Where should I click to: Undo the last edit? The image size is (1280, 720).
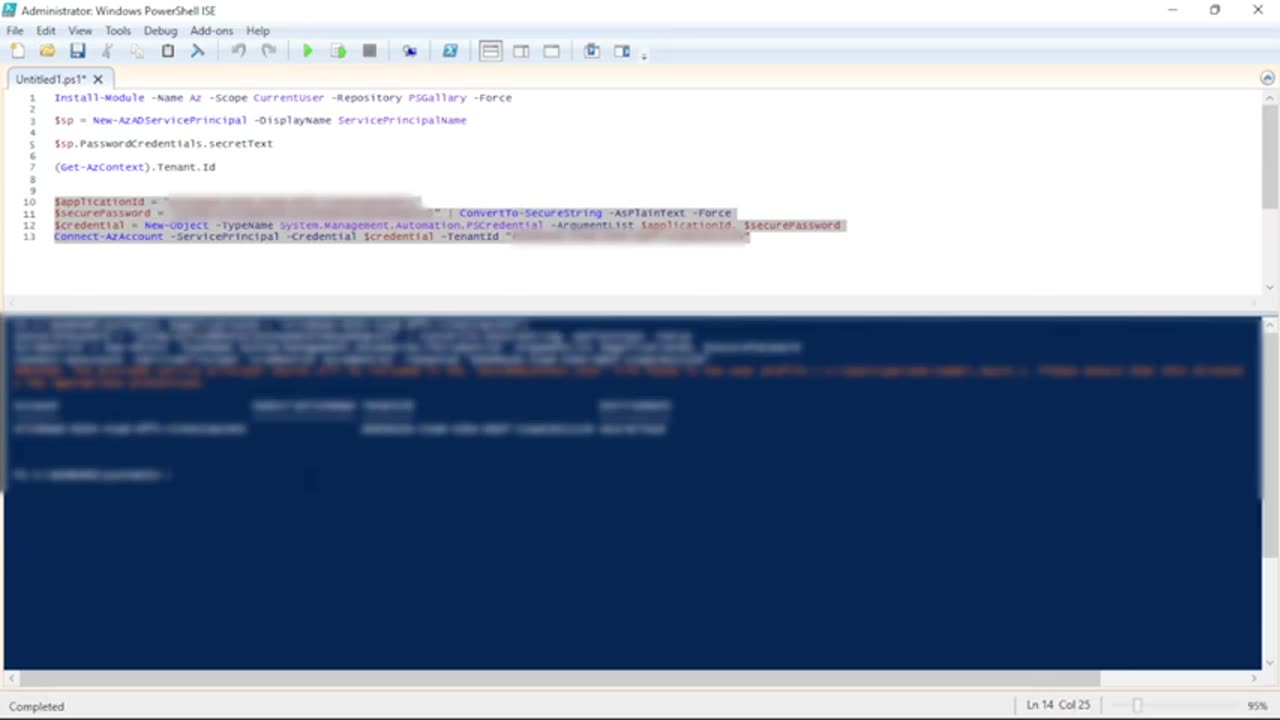pos(238,51)
